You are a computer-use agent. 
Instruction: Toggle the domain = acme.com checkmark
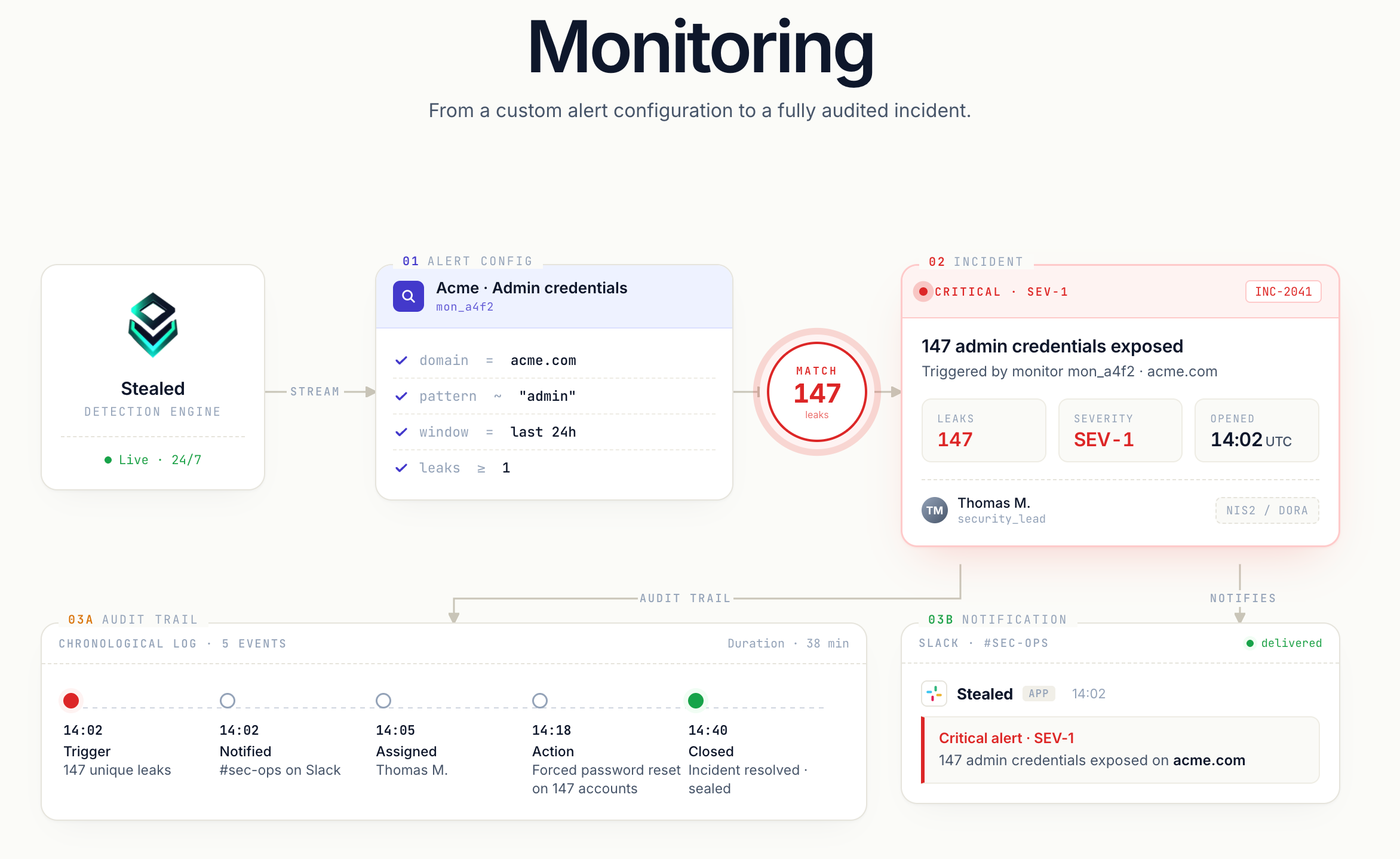[401, 360]
